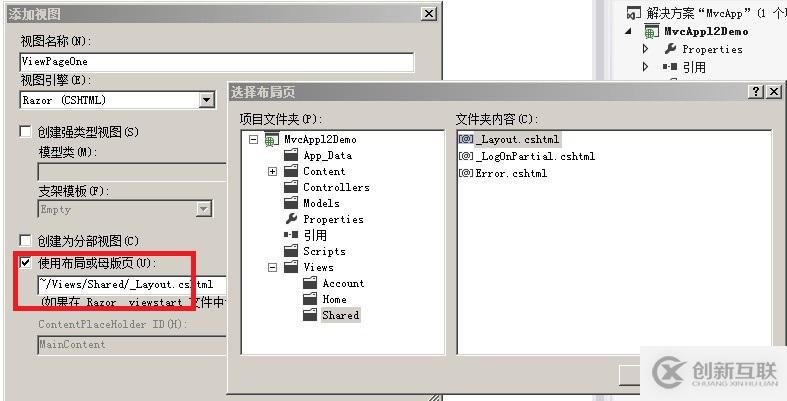Click the 模型类 input field
Viewport: 787px width, 401px height.
(x=133, y=172)
